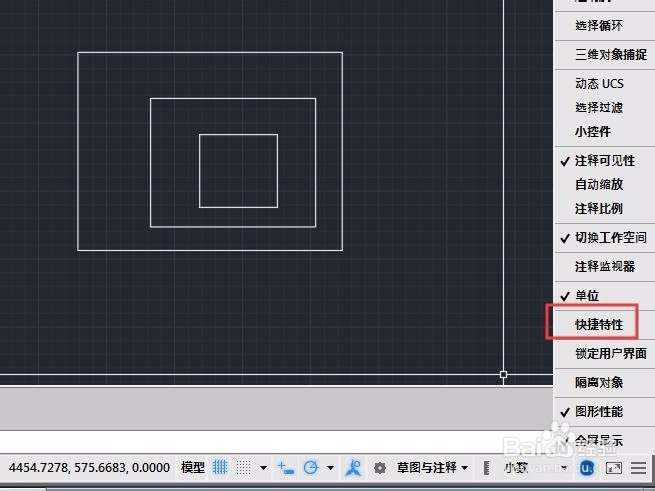The height and width of the screenshot is (491, 655).
Task: Enable 选择循环 in the customization menu
Action: [x=604, y=25]
